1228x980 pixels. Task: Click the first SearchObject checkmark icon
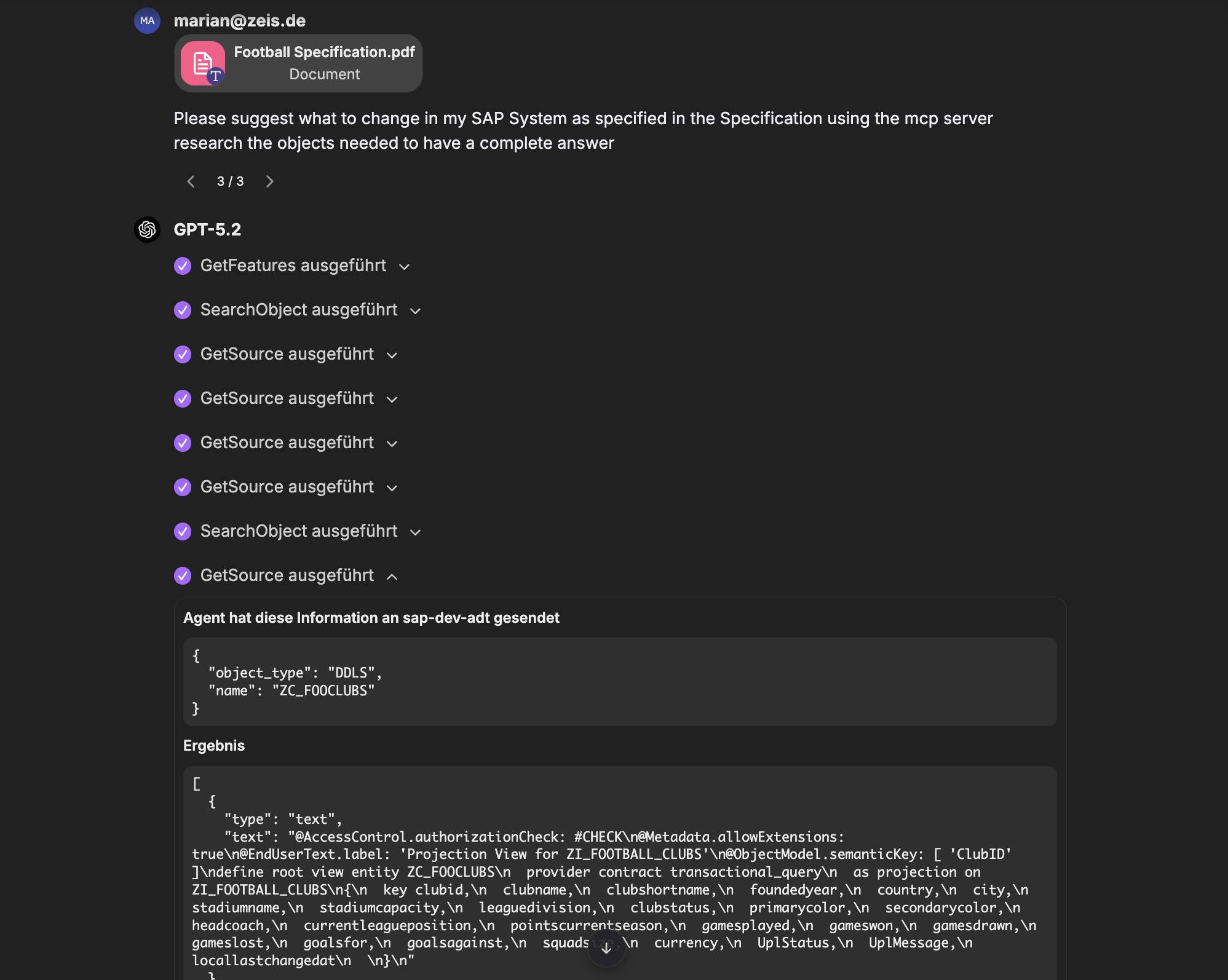pyautogui.click(x=183, y=310)
